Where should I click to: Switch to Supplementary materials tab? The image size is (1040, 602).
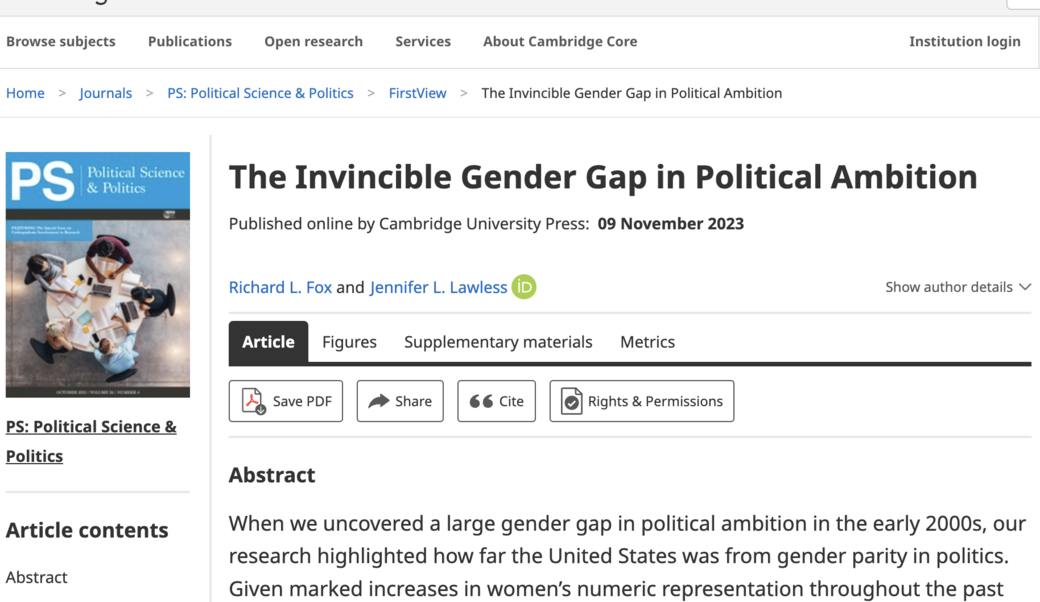tap(498, 342)
